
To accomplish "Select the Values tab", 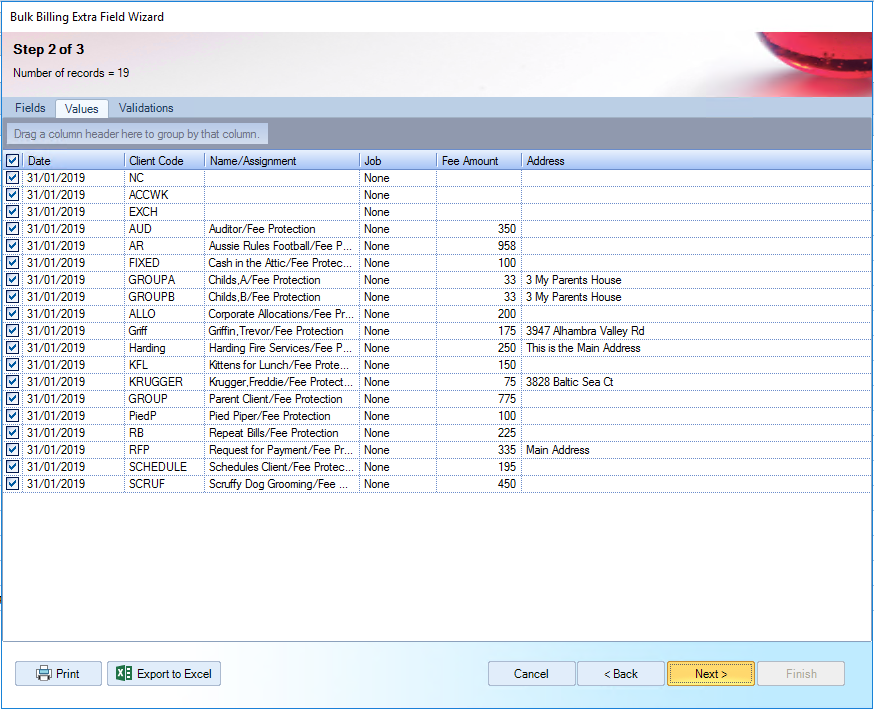I will [81, 109].
